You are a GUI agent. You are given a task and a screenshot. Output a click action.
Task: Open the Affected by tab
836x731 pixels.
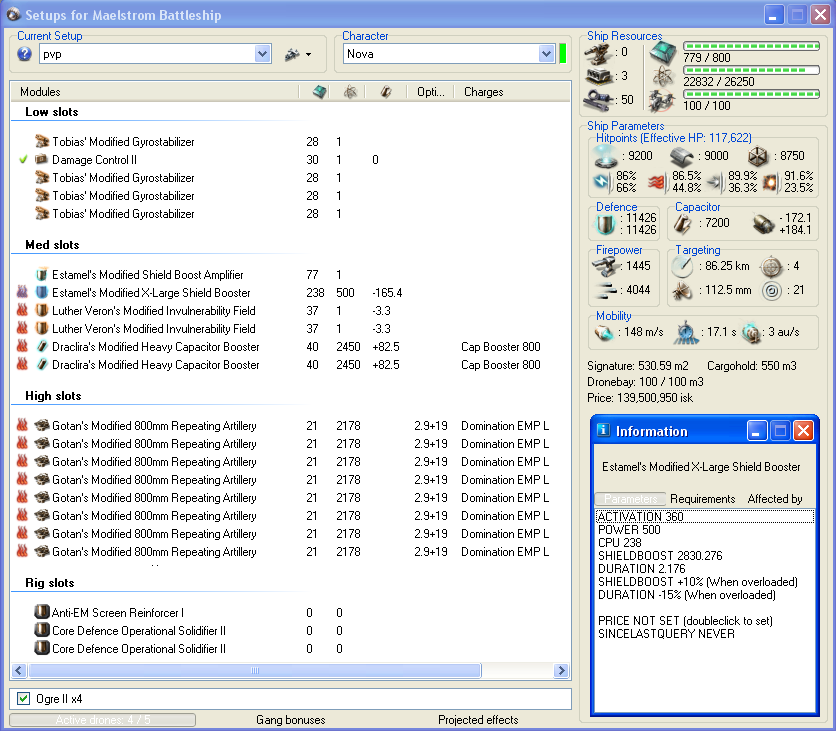coord(774,499)
